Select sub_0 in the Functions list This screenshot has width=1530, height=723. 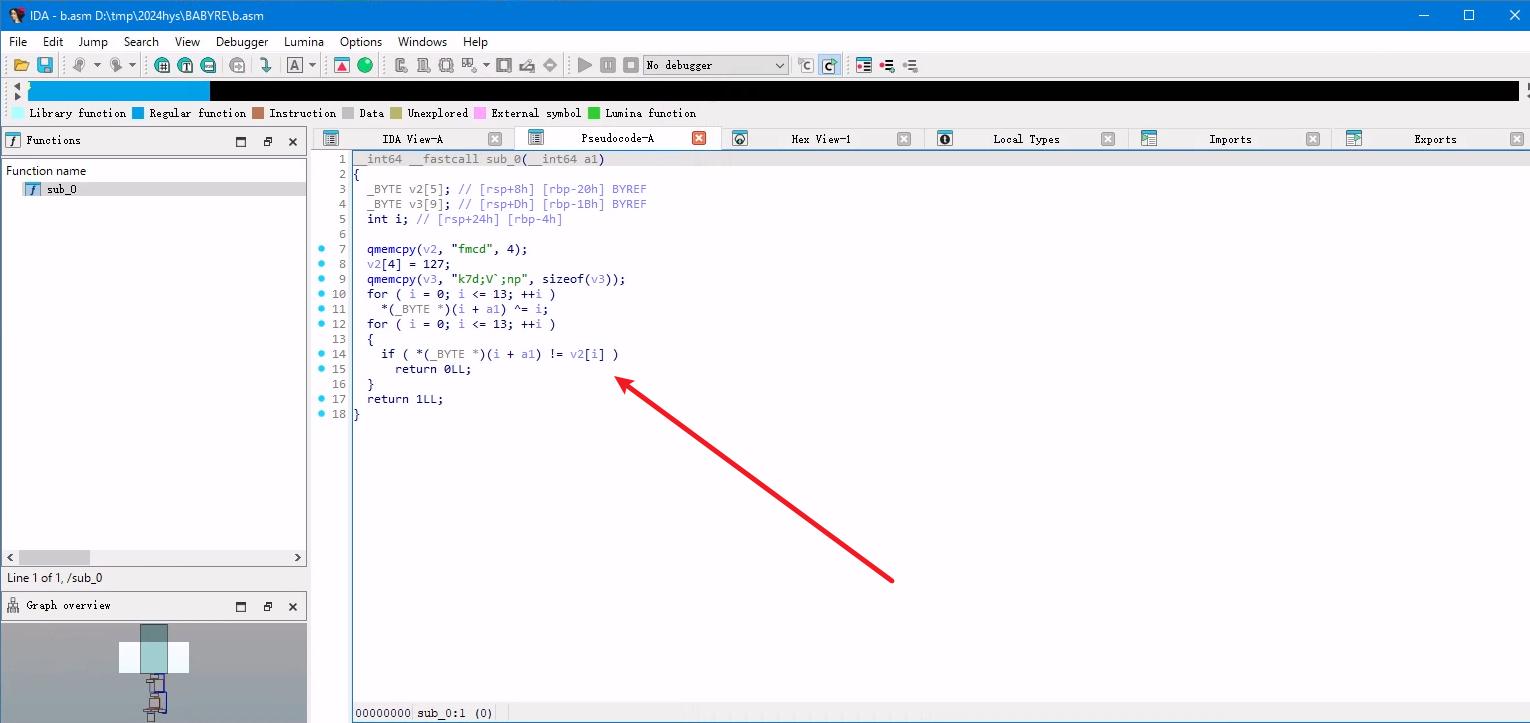(61, 189)
